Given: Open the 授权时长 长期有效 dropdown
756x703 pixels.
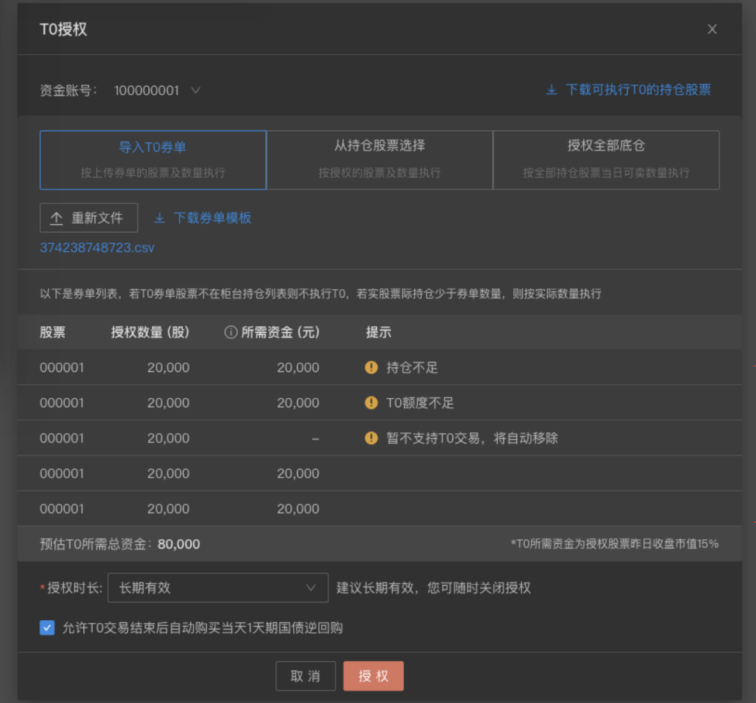Looking at the screenshot, I should [x=218, y=588].
